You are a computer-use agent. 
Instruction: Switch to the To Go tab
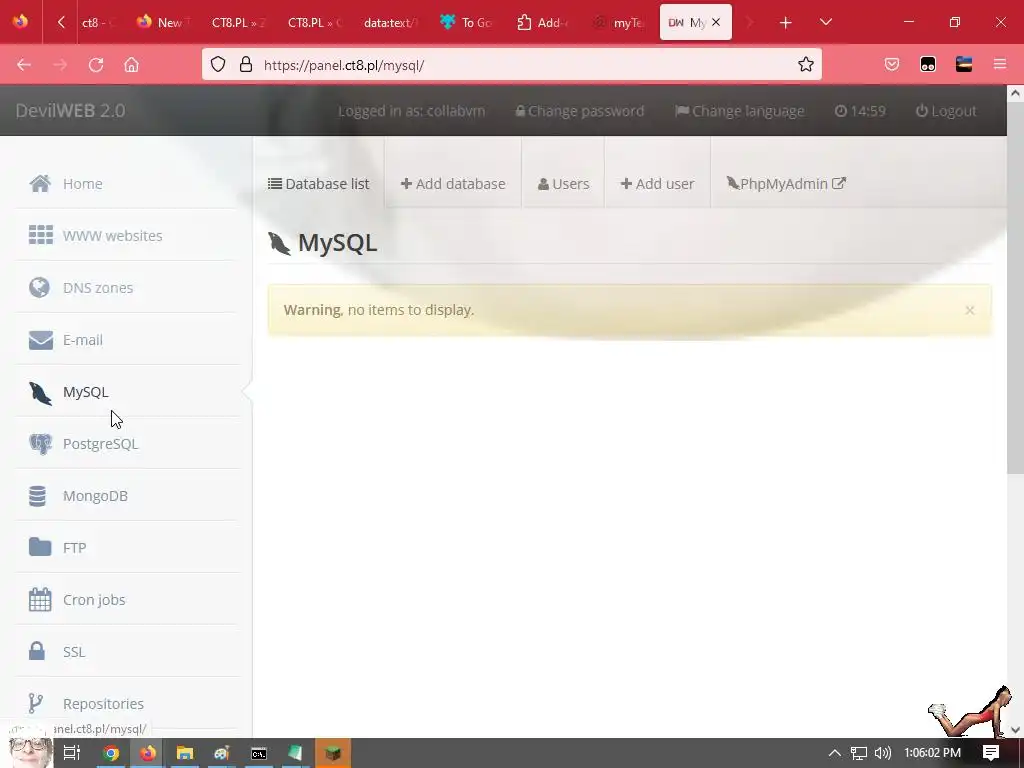point(467,22)
